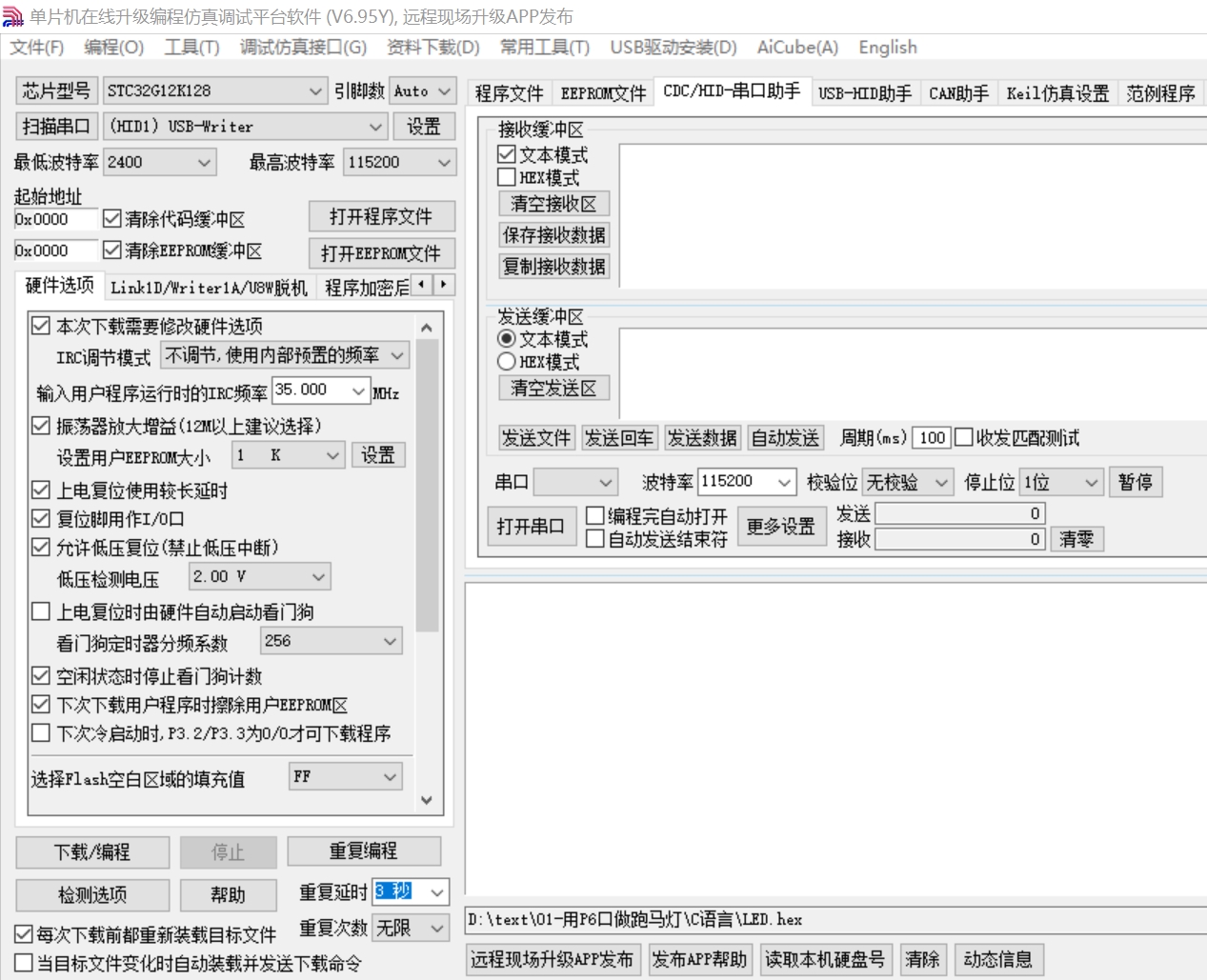Toggle 清除EEPROM缓冲区 checkbox
This screenshot has width=1207, height=980.
click(x=111, y=250)
